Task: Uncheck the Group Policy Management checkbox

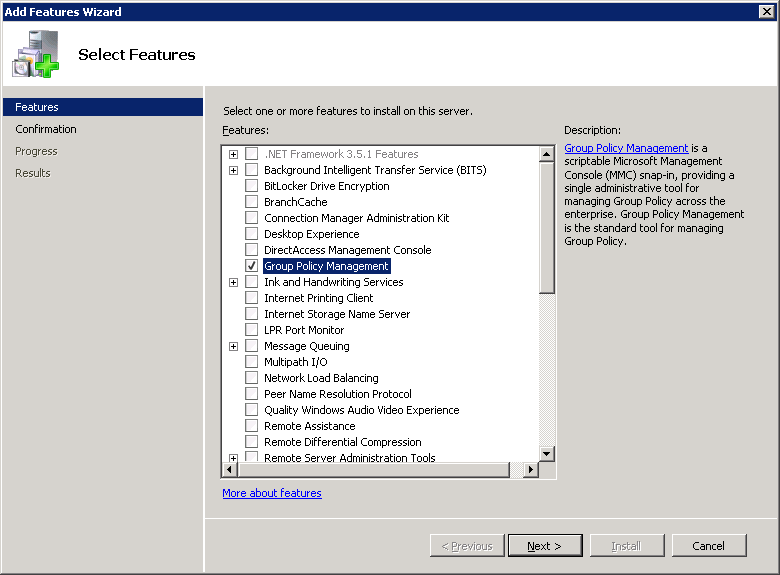Action: (252, 266)
